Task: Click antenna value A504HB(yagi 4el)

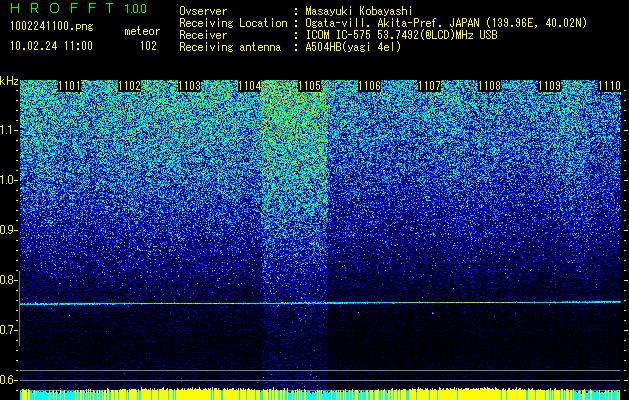Action: coord(353,47)
